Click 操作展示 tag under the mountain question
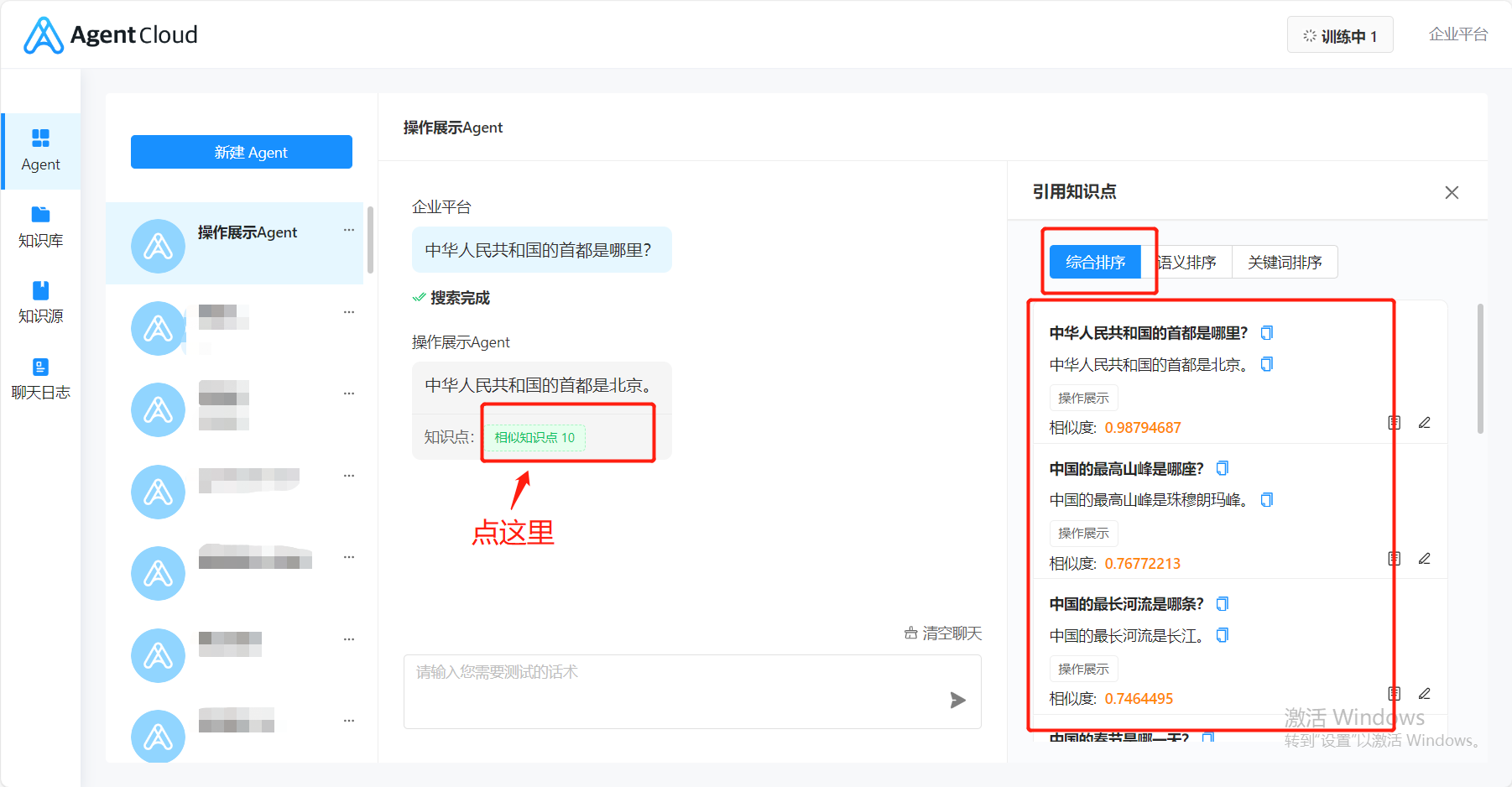 (1083, 534)
